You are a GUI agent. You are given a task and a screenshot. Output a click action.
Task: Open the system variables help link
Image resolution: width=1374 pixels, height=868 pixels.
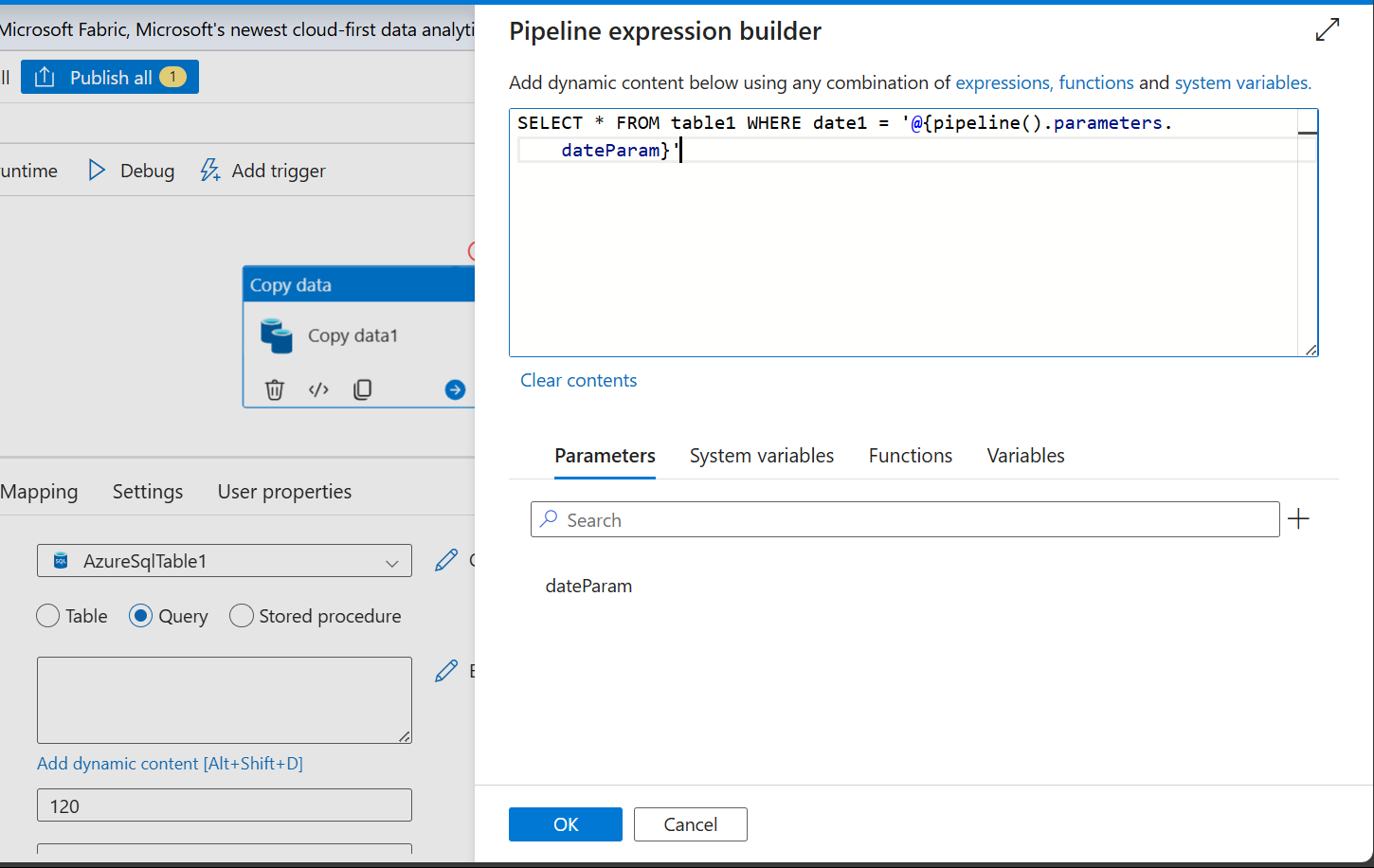pyautogui.click(x=1243, y=82)
